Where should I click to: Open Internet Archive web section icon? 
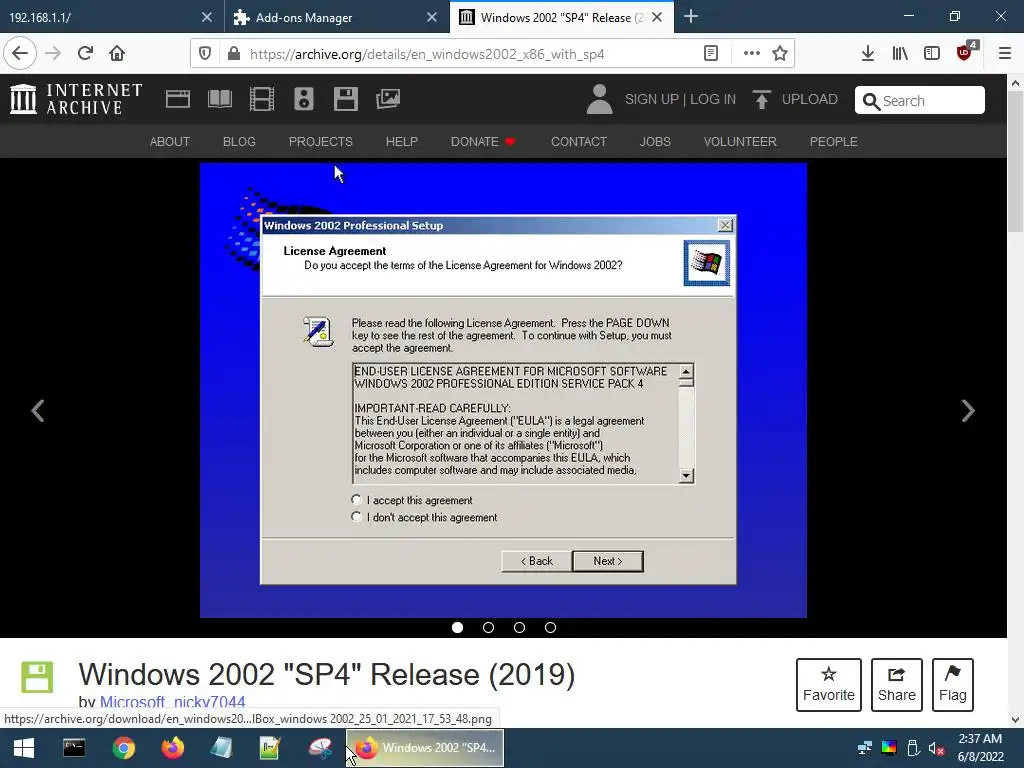click(x=178, y=99)
